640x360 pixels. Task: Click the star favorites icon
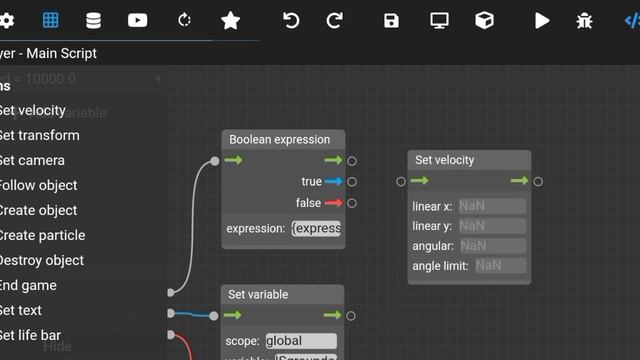coord(230,20)
